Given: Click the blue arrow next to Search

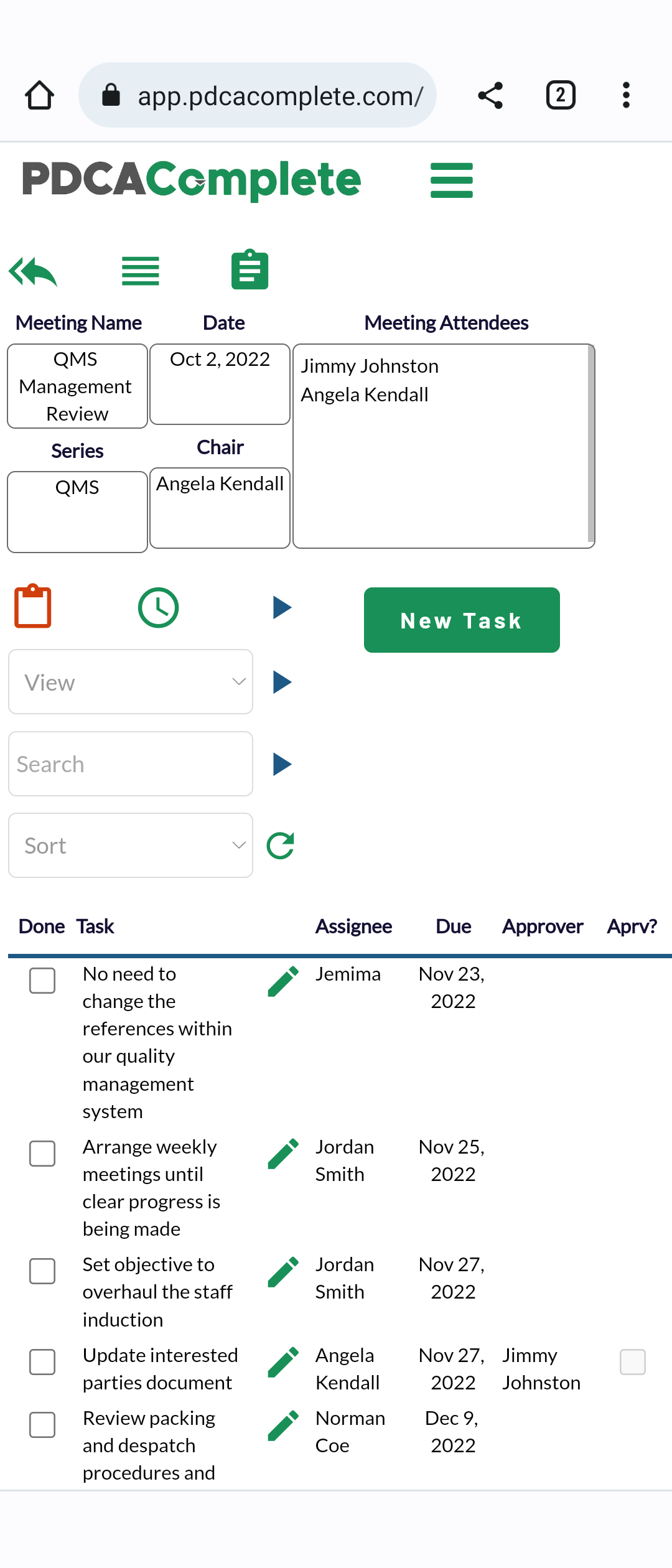Looking at the screenshot, I should coord(282,764).
